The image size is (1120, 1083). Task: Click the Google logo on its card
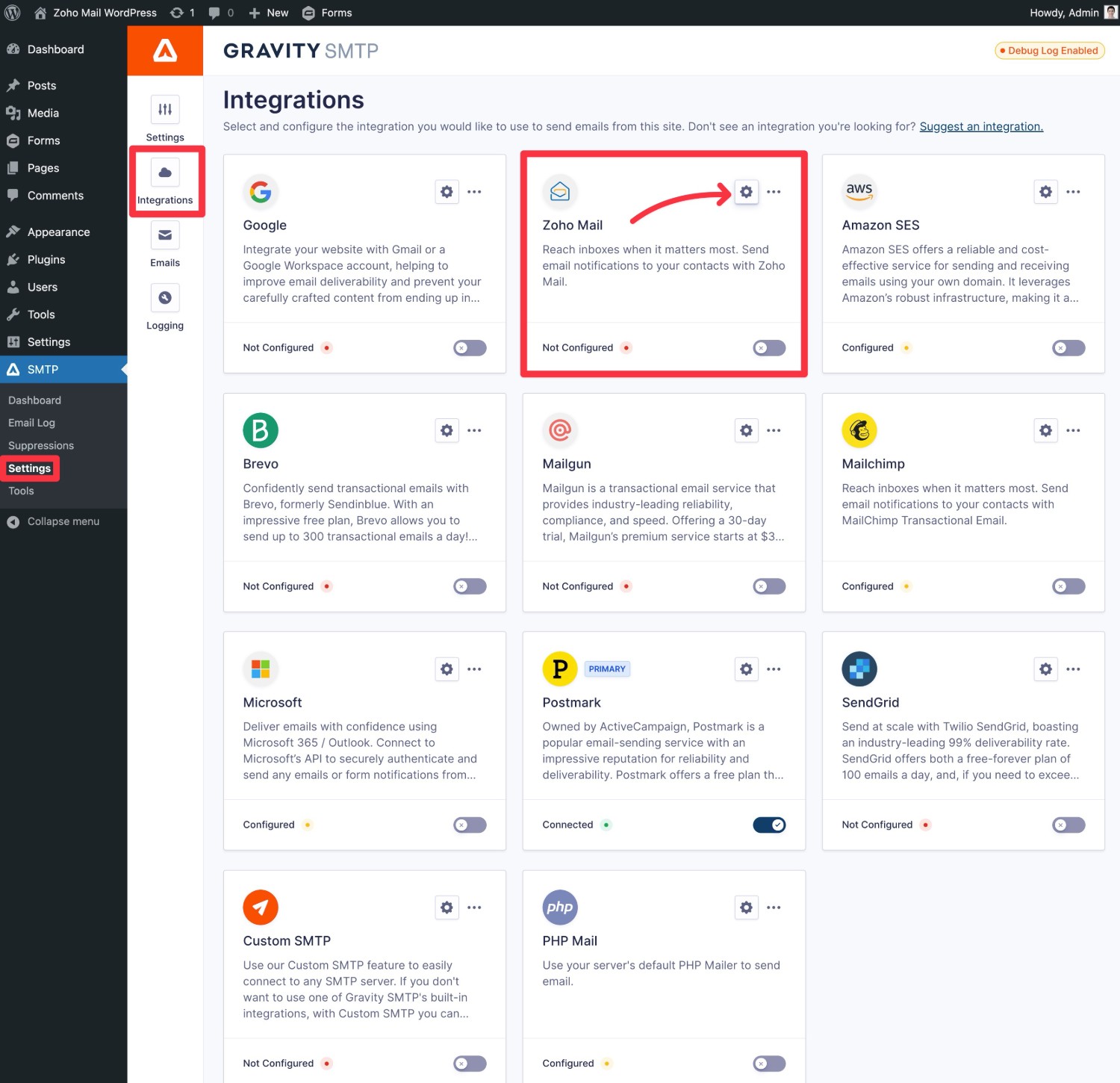(x=261, y=192)
